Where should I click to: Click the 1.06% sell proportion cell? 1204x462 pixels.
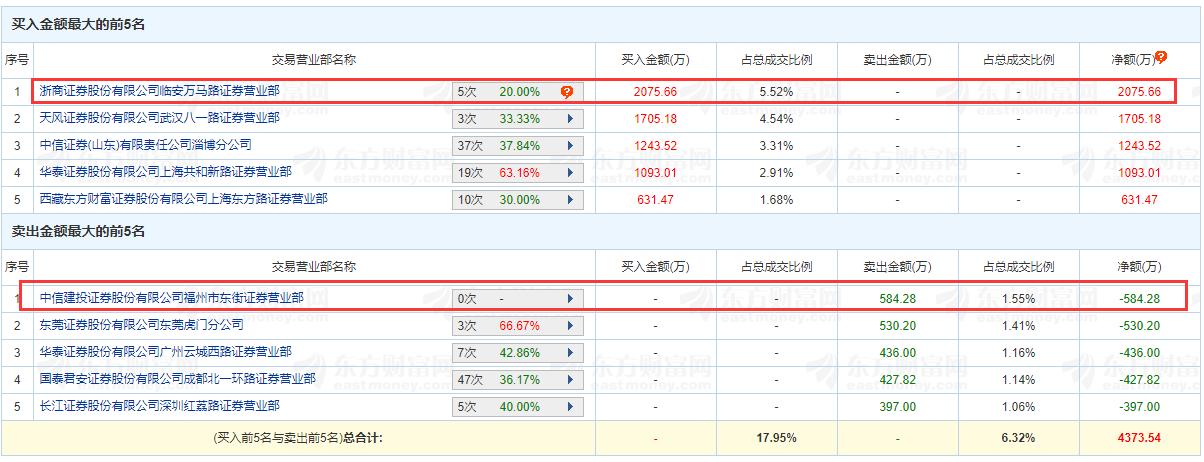coord(1018,407)
